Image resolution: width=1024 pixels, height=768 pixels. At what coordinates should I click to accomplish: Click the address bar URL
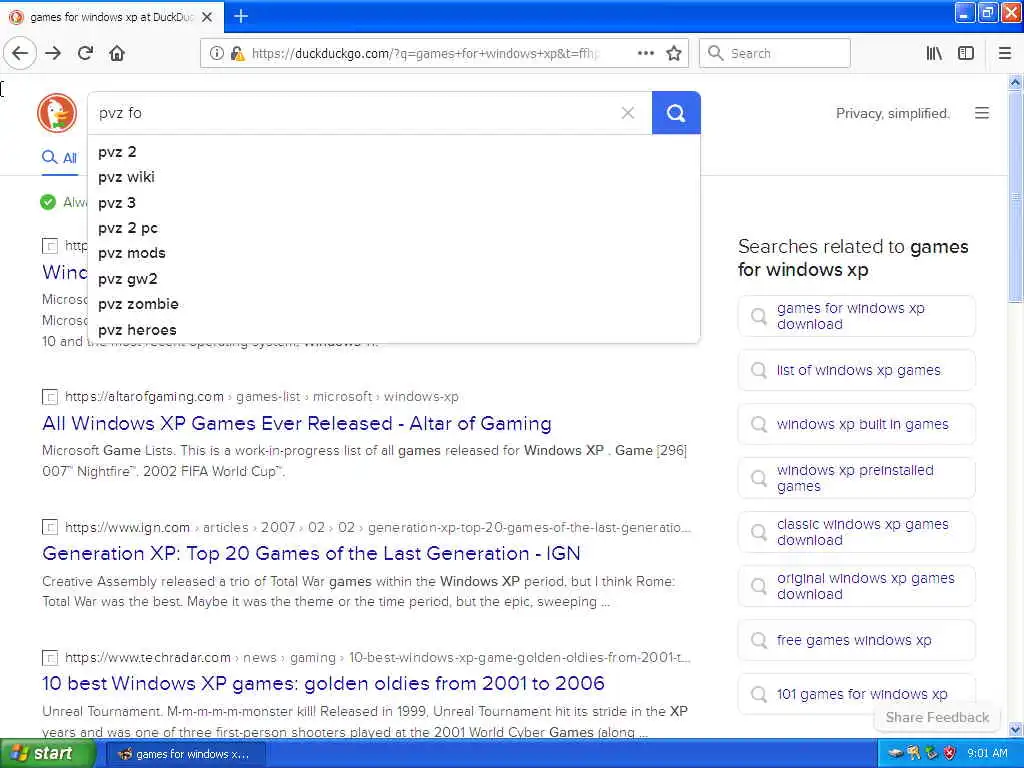pyautogui.click(x=424, y=54)
